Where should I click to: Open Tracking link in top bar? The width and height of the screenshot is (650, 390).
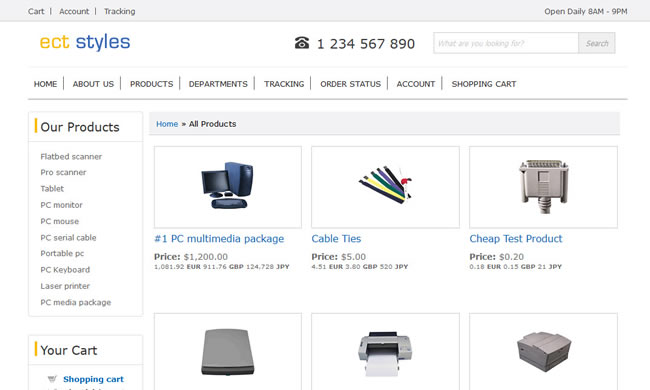(x=119, y=12)
